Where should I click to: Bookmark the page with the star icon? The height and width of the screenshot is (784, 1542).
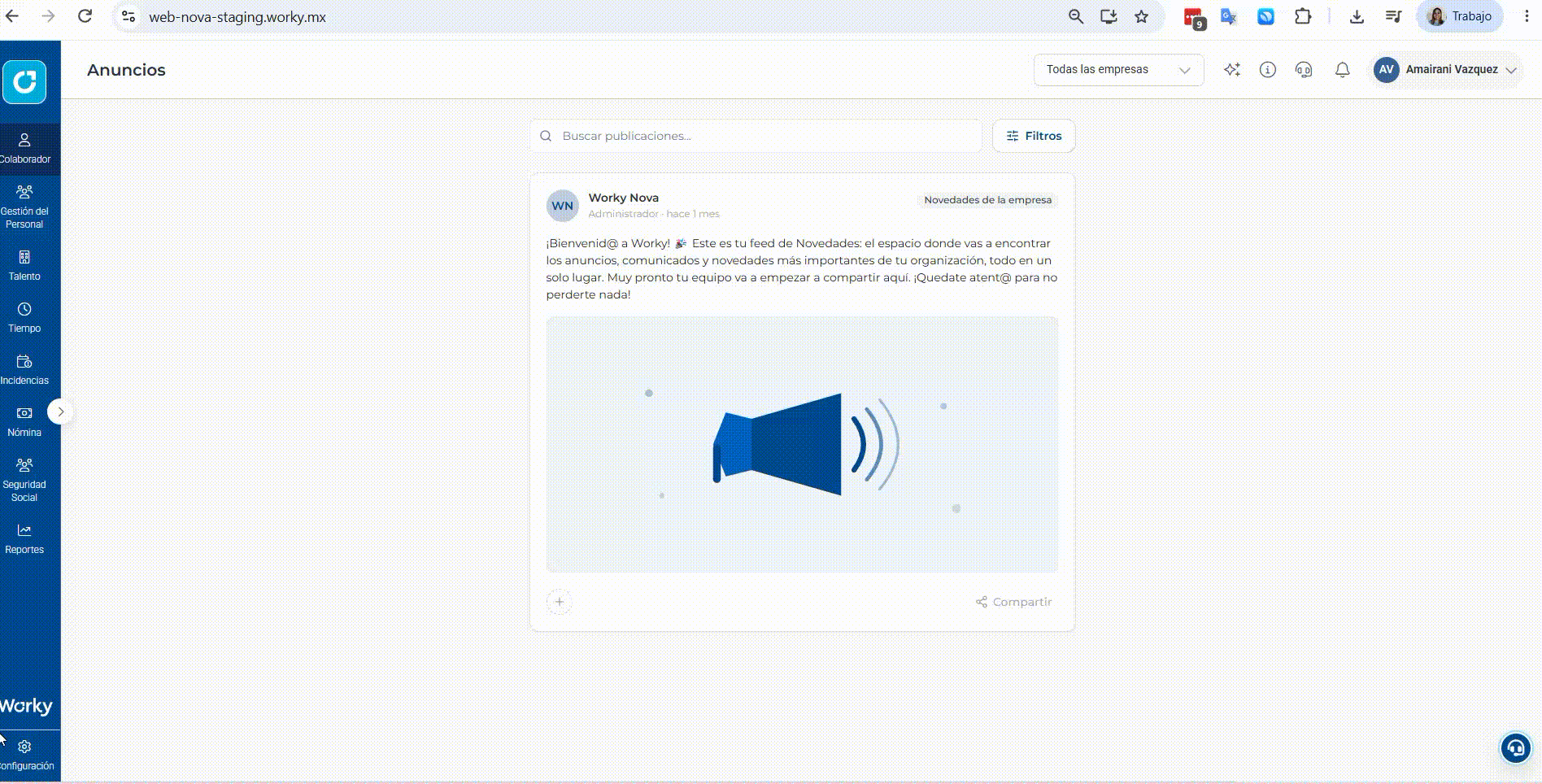pyautogui.click(x=1142, y=16)
